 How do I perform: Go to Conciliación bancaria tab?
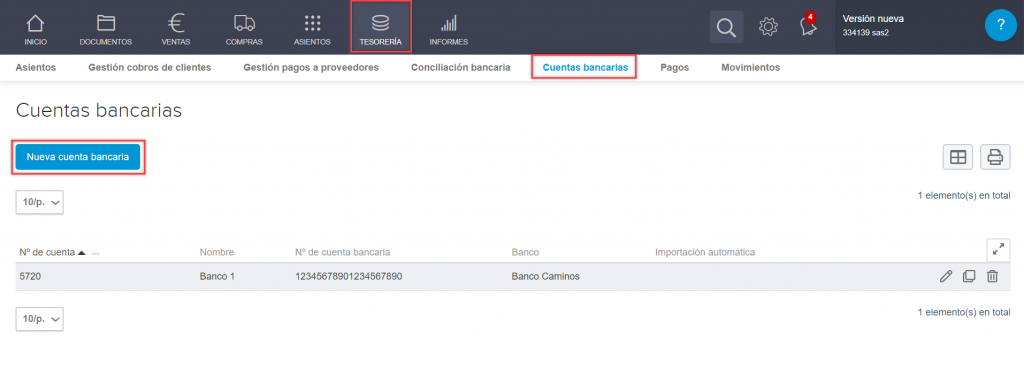click(460, 67)
